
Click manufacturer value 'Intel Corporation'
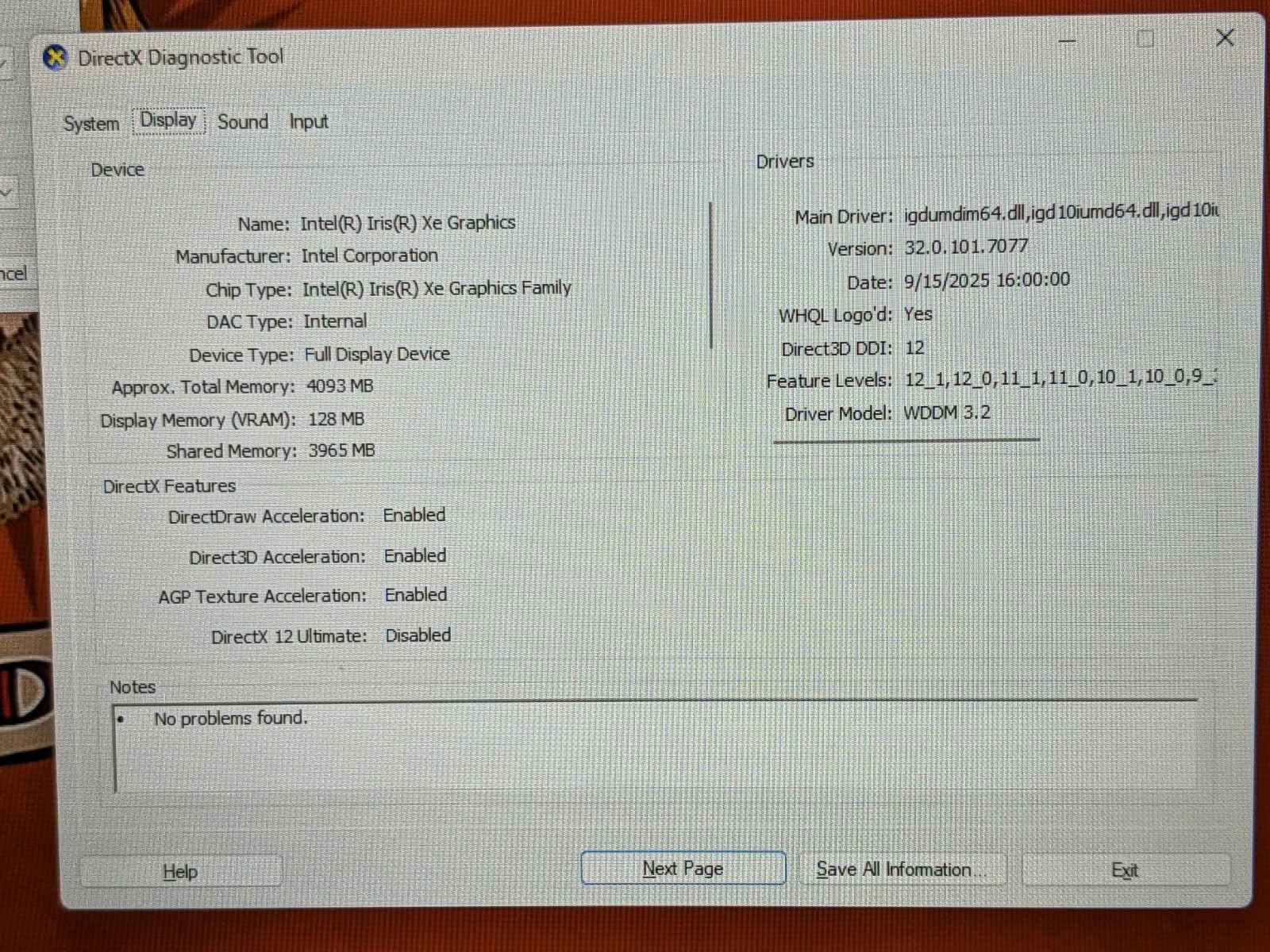[370, 255]
